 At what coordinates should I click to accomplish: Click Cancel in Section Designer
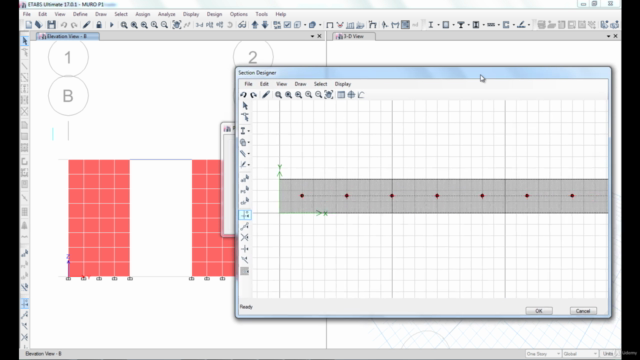click(x=583, y=311)
